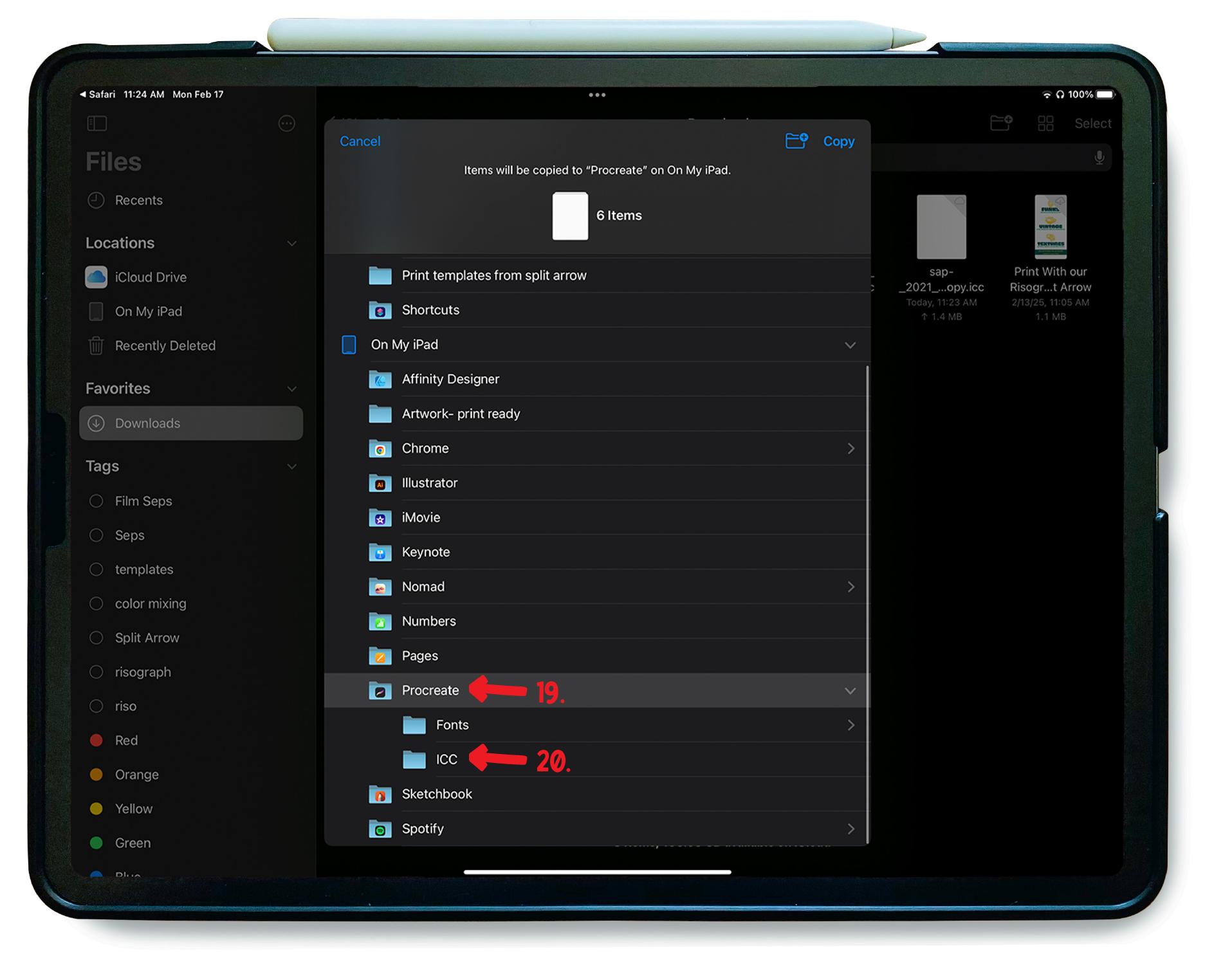Choose the Spotify folder icon
The image size is (1232, 965).
click(380, 829)
